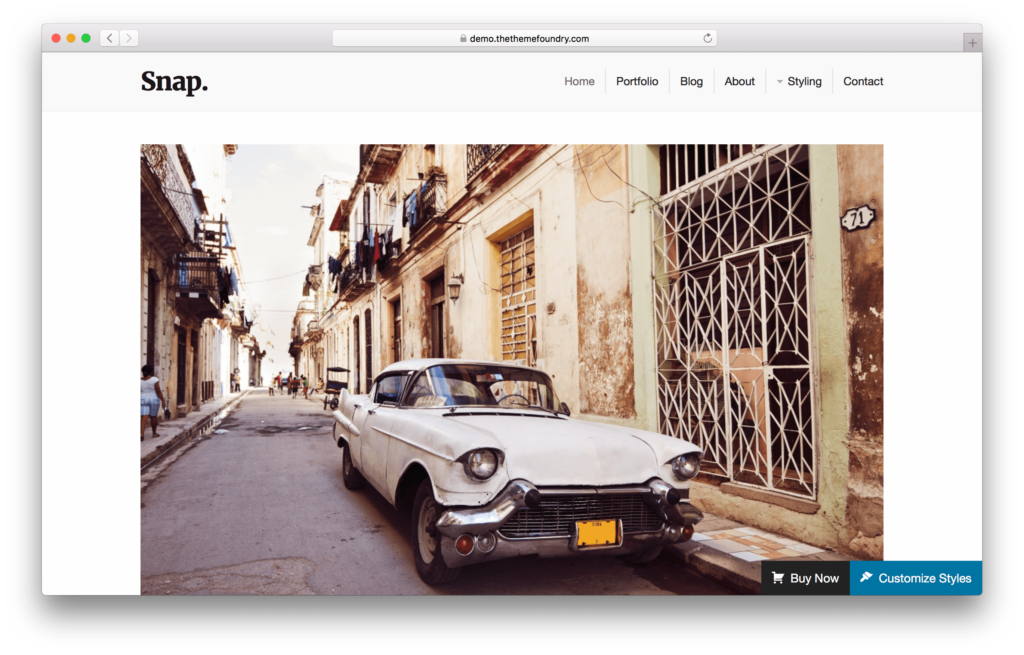Go to the Portfolio page

pos(637,82)
